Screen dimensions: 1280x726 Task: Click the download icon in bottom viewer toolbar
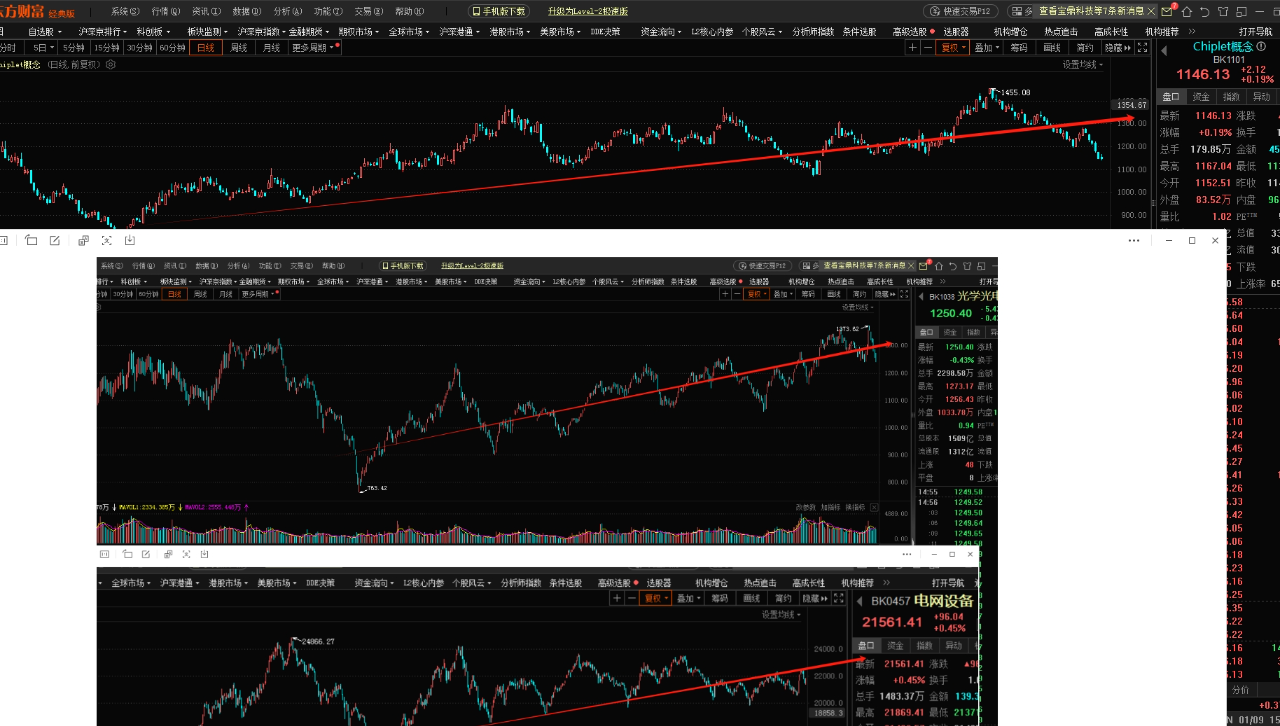coord(204,554)
